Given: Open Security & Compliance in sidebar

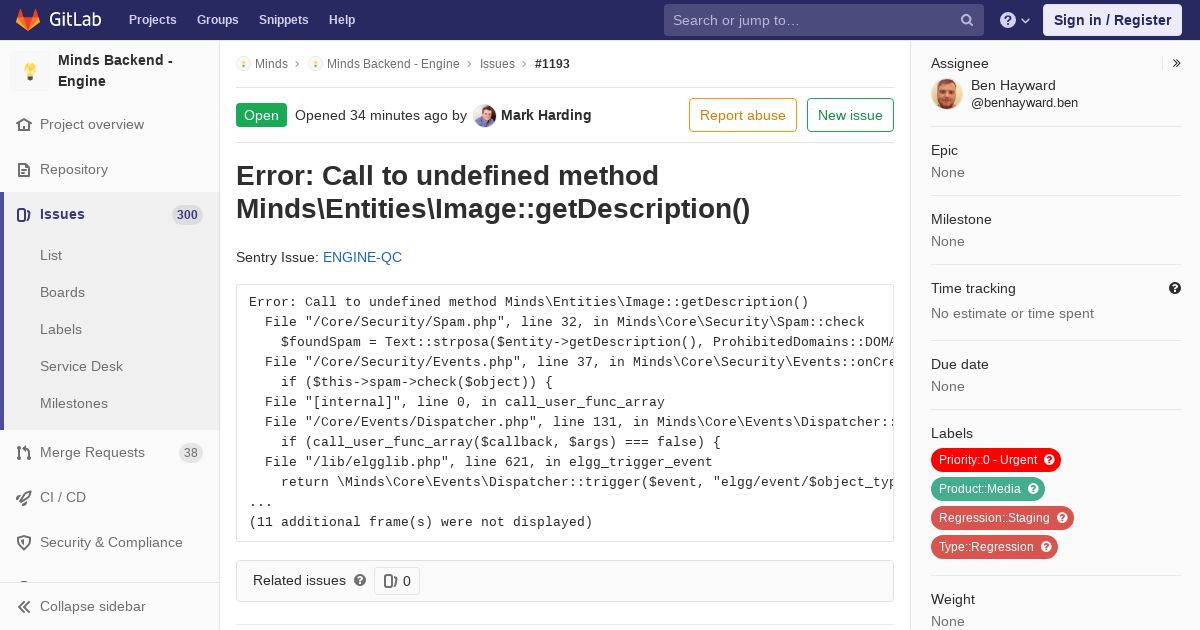Looking at the screenshot, I should point(111,543).
